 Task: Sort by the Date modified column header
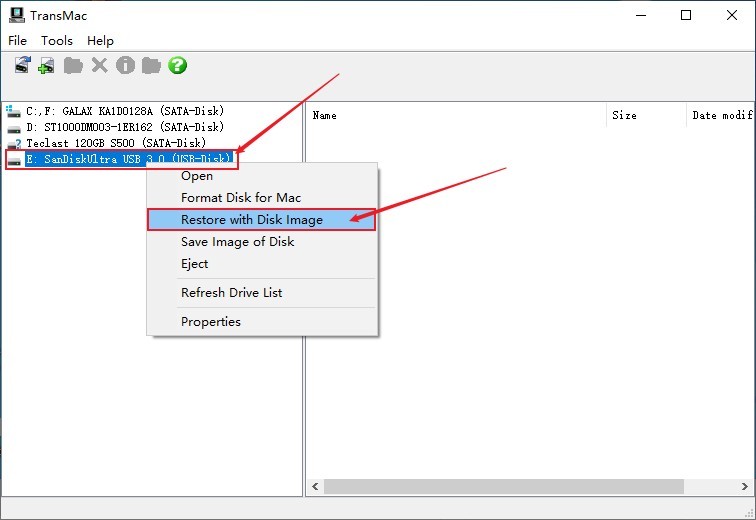pyautogui.click(x=720, y=115)
